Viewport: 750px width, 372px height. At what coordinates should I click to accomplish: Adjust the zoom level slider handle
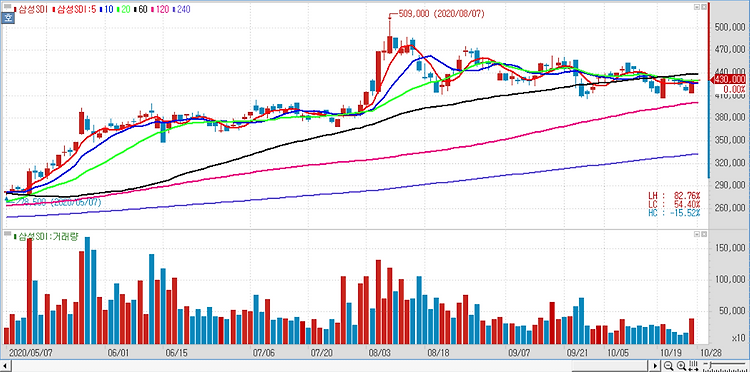[x=710, y=365]
